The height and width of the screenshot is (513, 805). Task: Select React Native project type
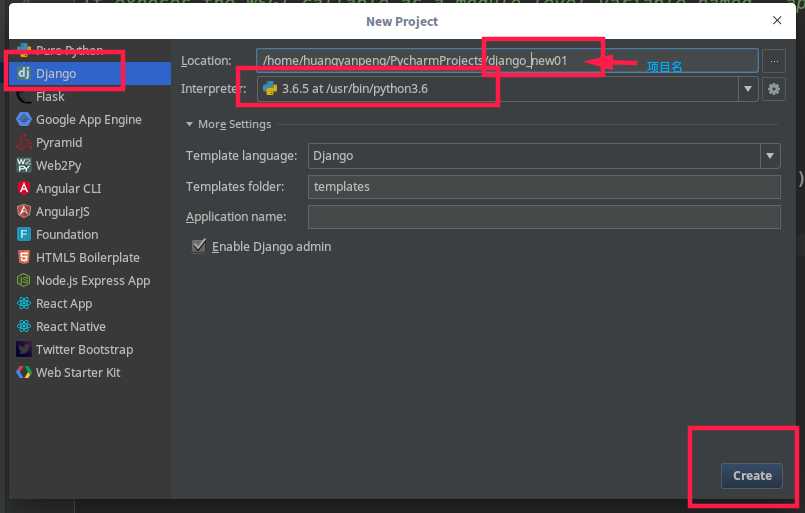[90, 327]
